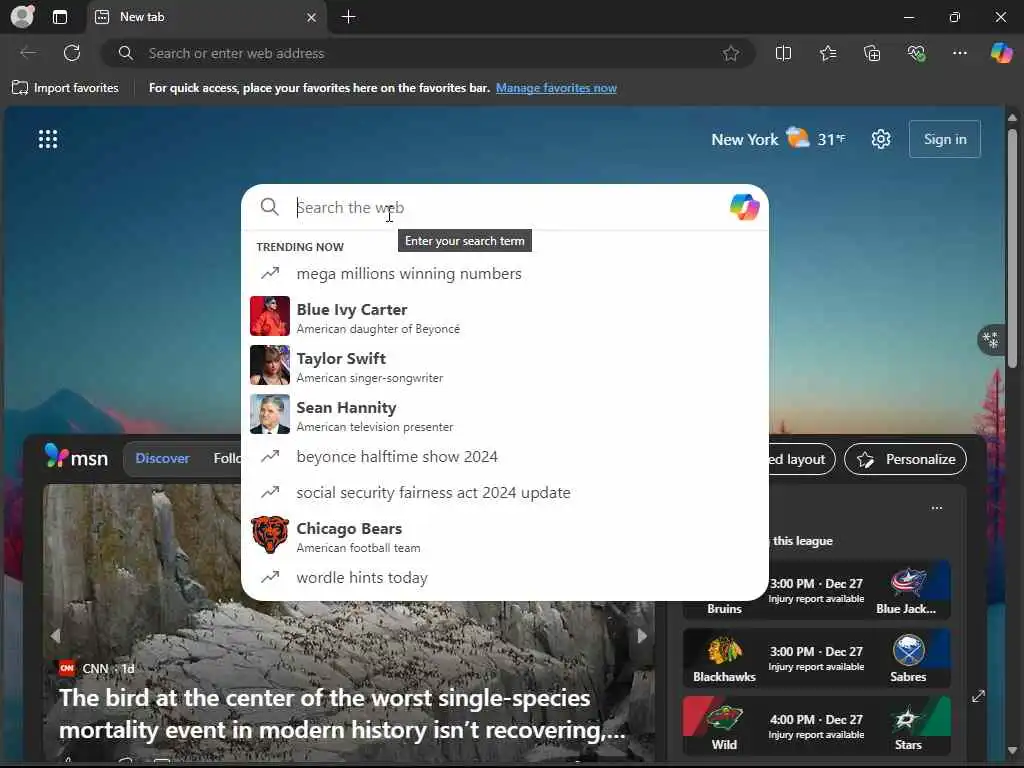Open the Favorites list icon

[827, 54]
